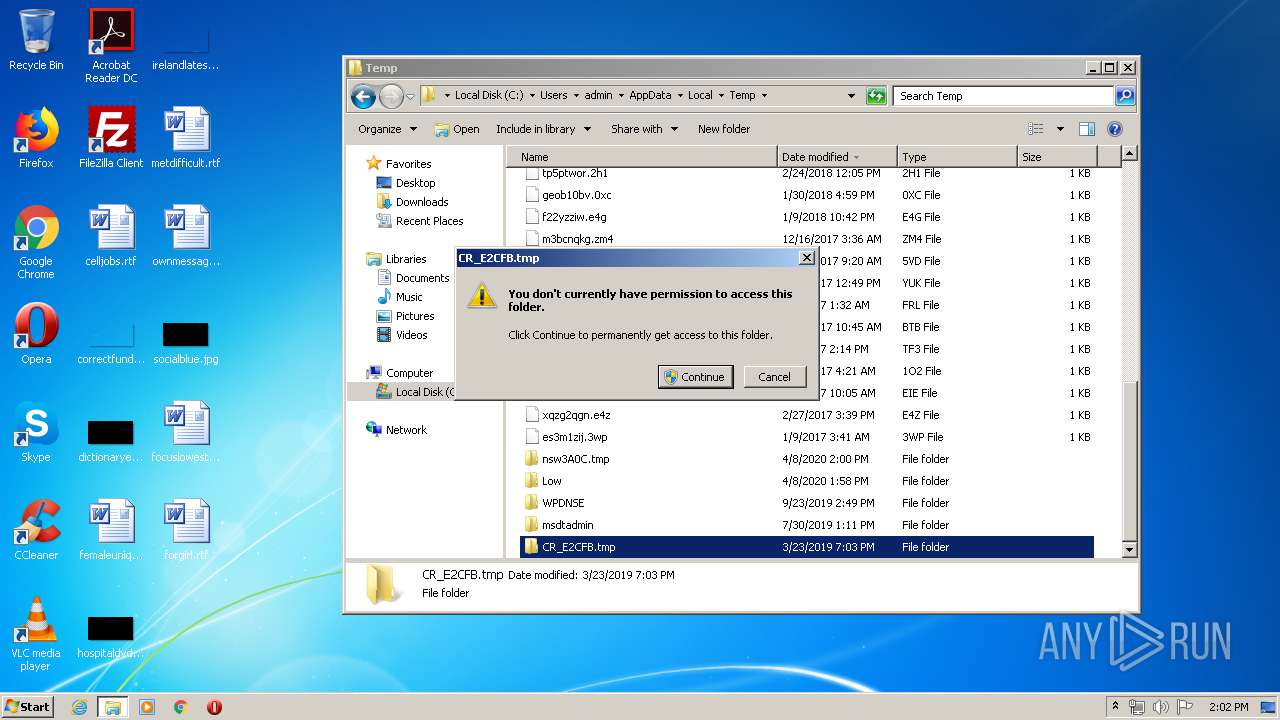Open the address bar history dropdown
This screenshot has width=1280, height=720.
pos(851,96)
